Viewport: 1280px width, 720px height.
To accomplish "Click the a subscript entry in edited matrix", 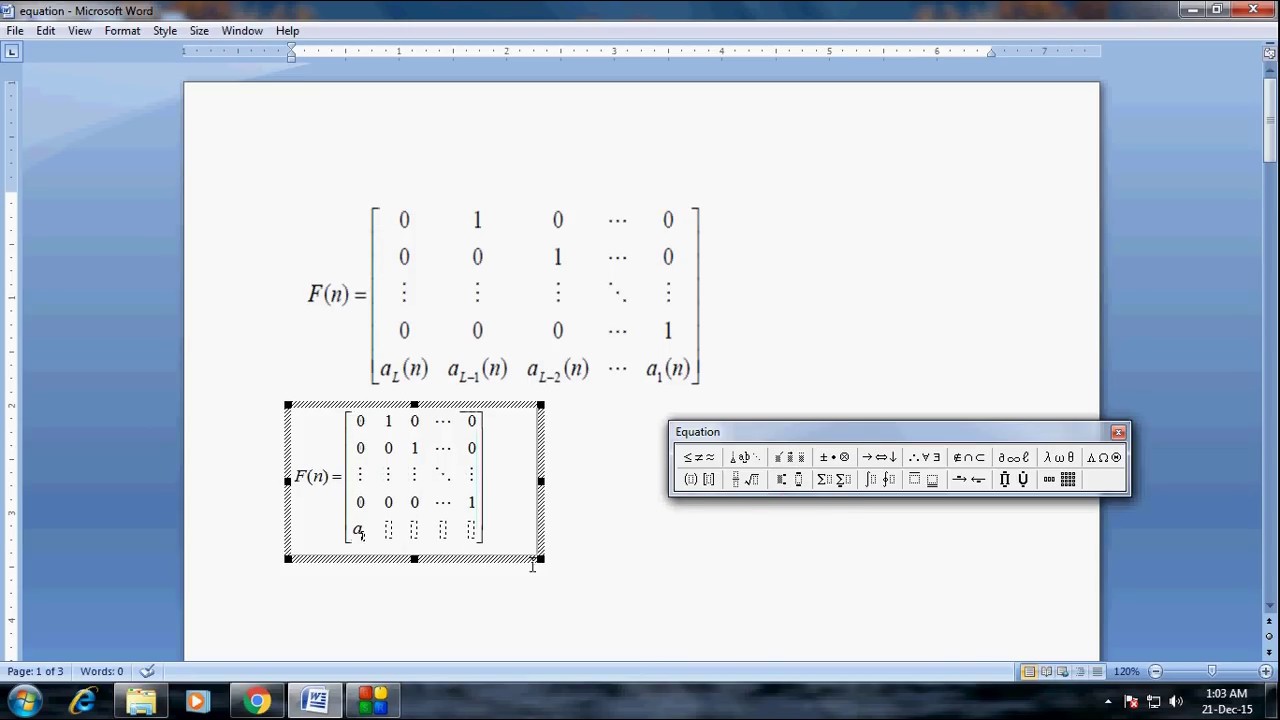I will [359, 531].
